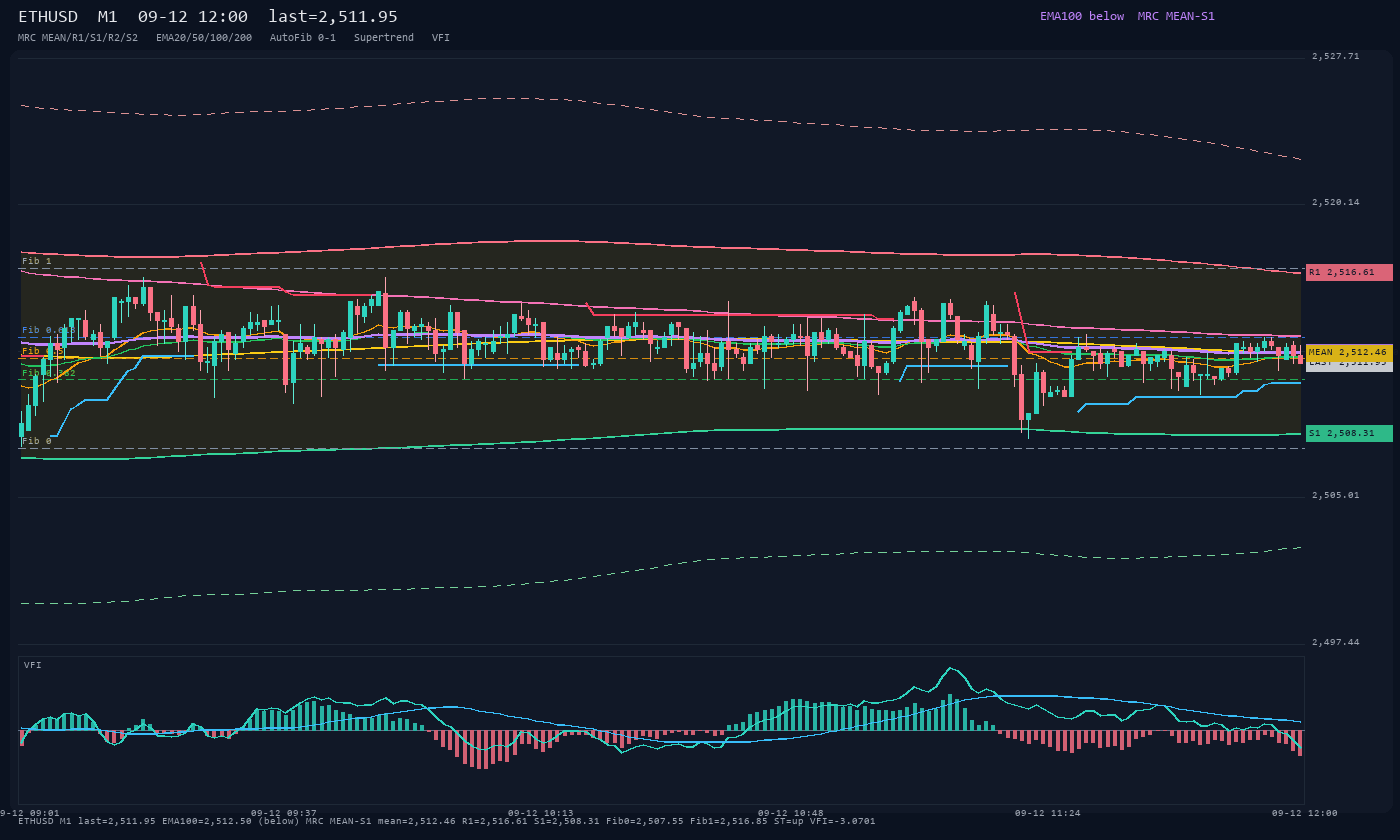Click the MRC MEAN-S1 status text
Screen dimensions: 1400x840
[x=1176, y=16]
